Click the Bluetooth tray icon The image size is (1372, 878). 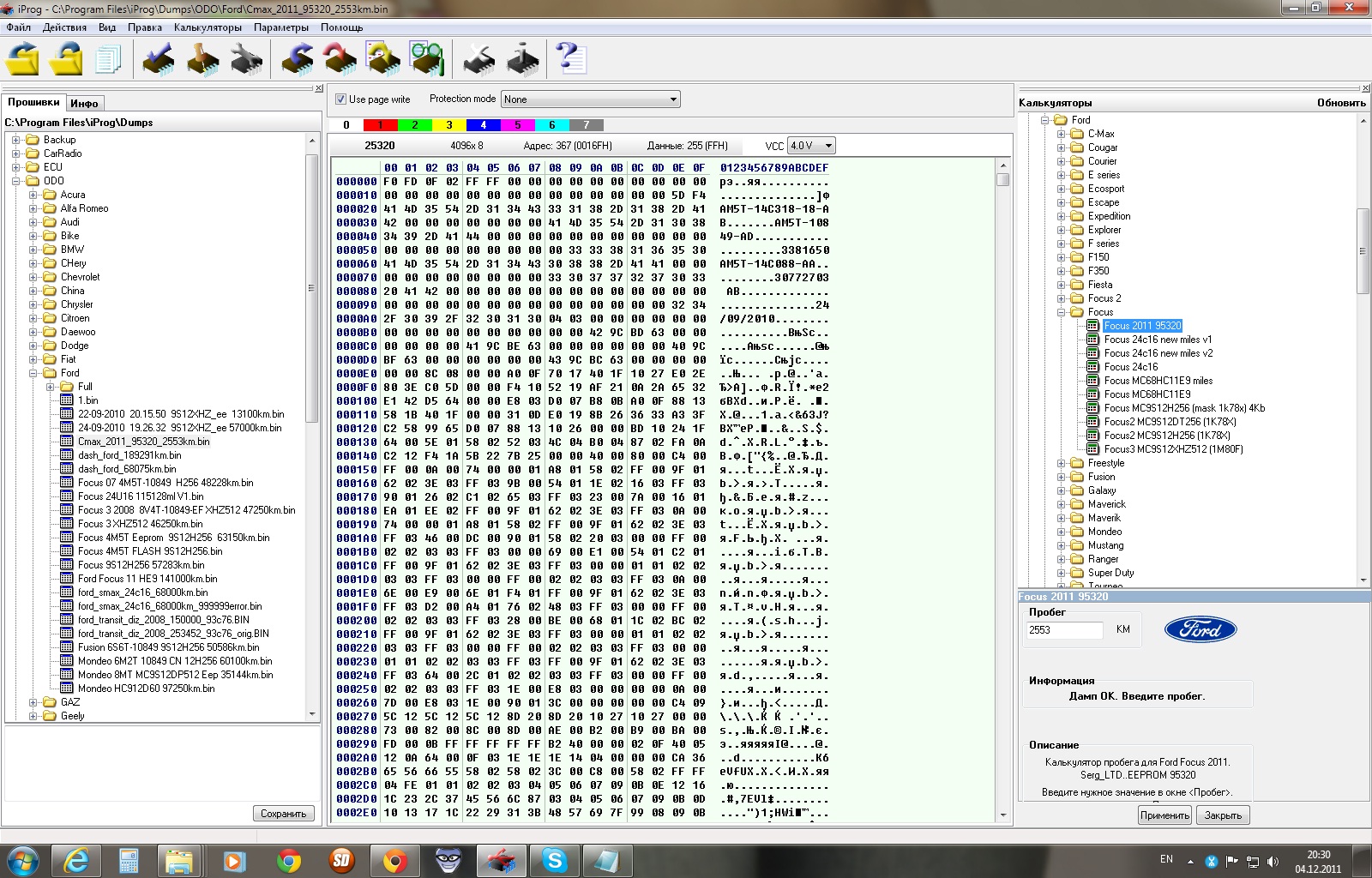(x=1211, y=861)
